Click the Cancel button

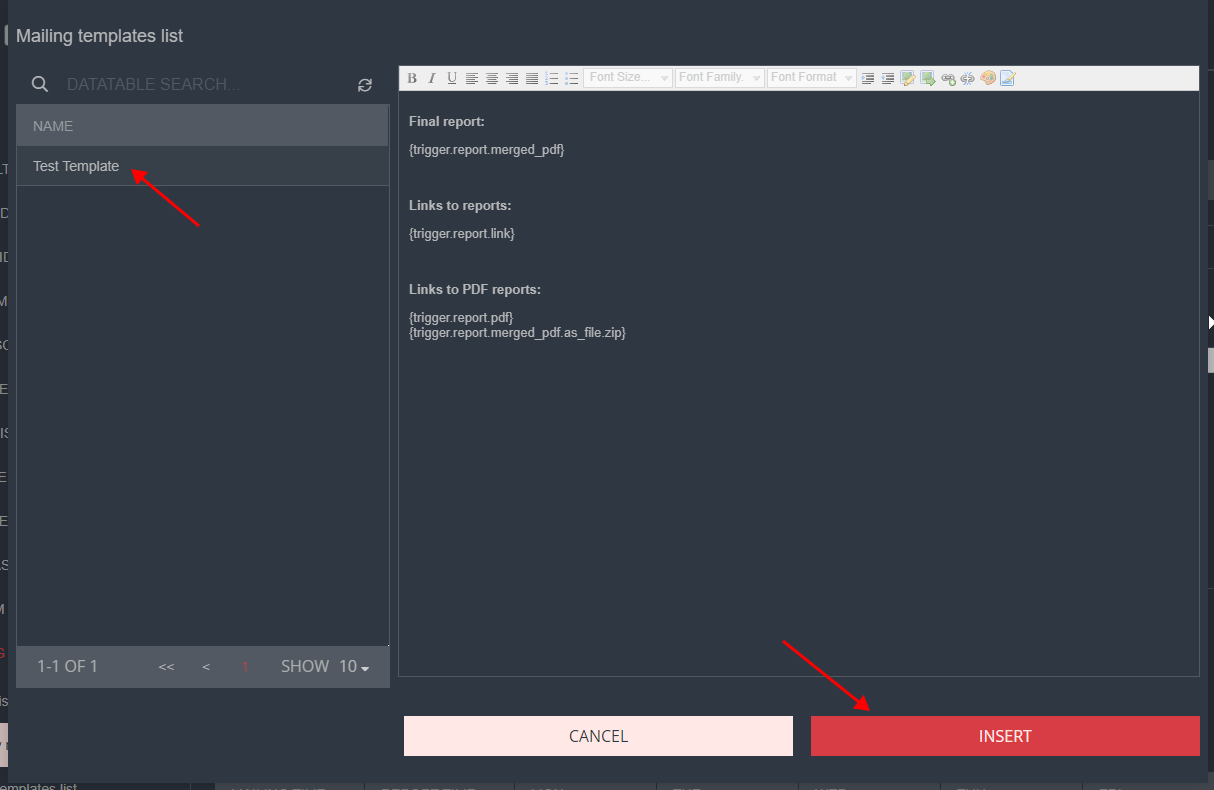pos(598,736)
